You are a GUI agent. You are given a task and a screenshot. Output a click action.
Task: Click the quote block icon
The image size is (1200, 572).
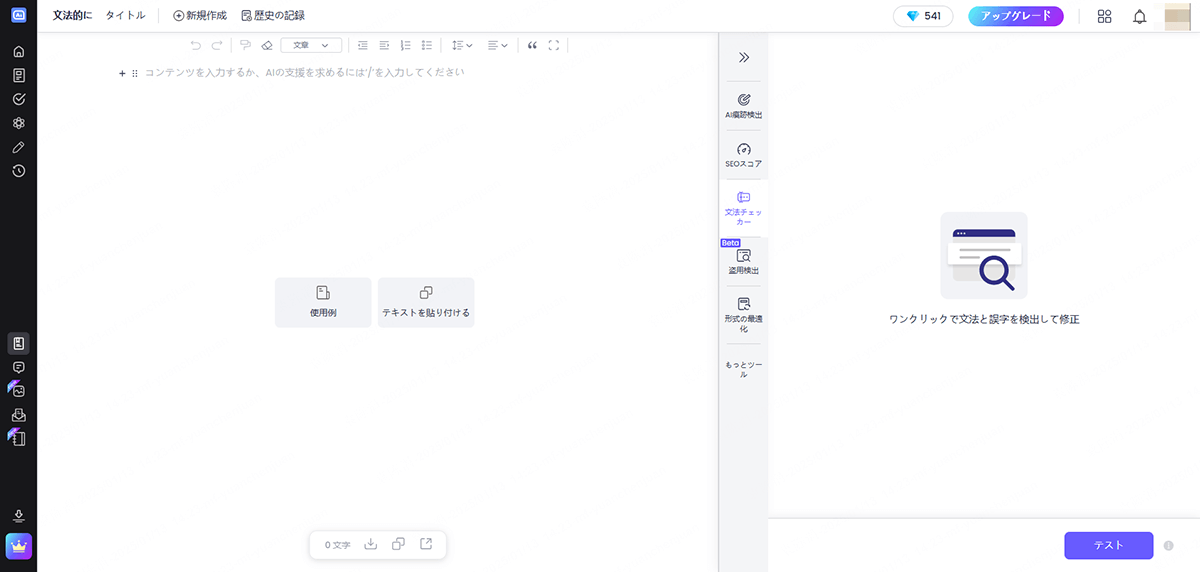532,45
